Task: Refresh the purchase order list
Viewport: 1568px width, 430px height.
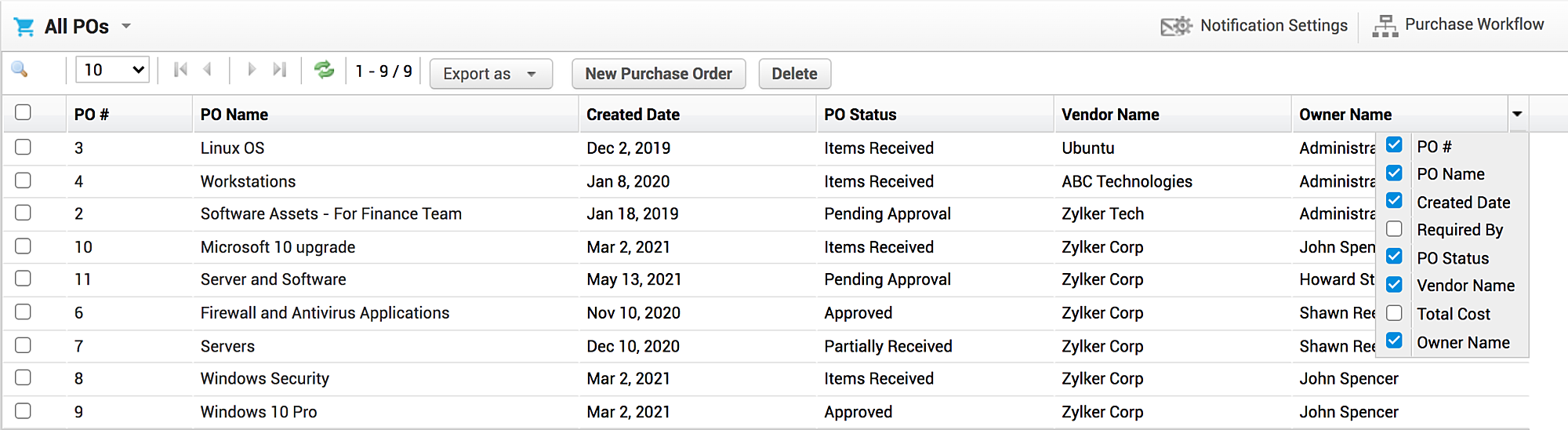Action: [324, 70]
